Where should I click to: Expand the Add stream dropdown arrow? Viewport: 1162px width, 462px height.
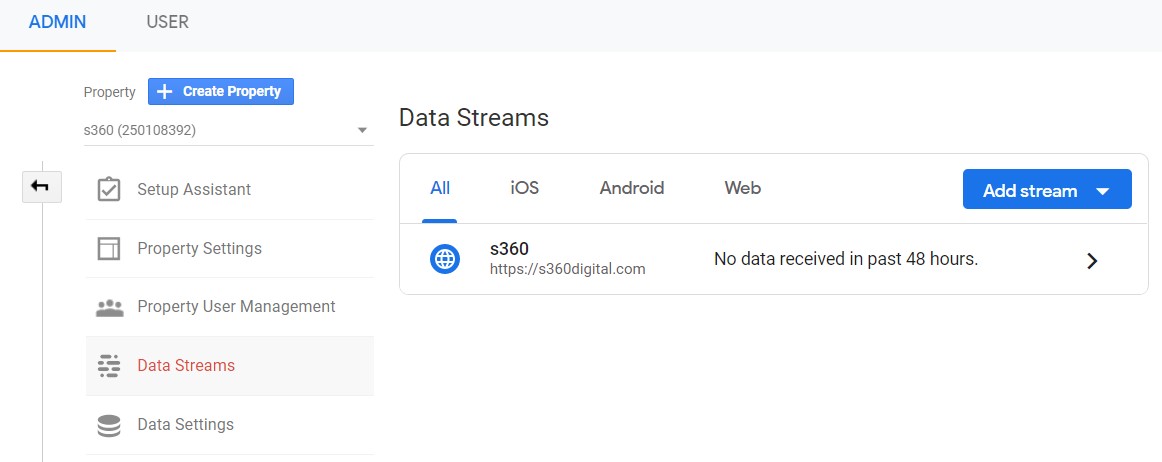pos(1103,191)
